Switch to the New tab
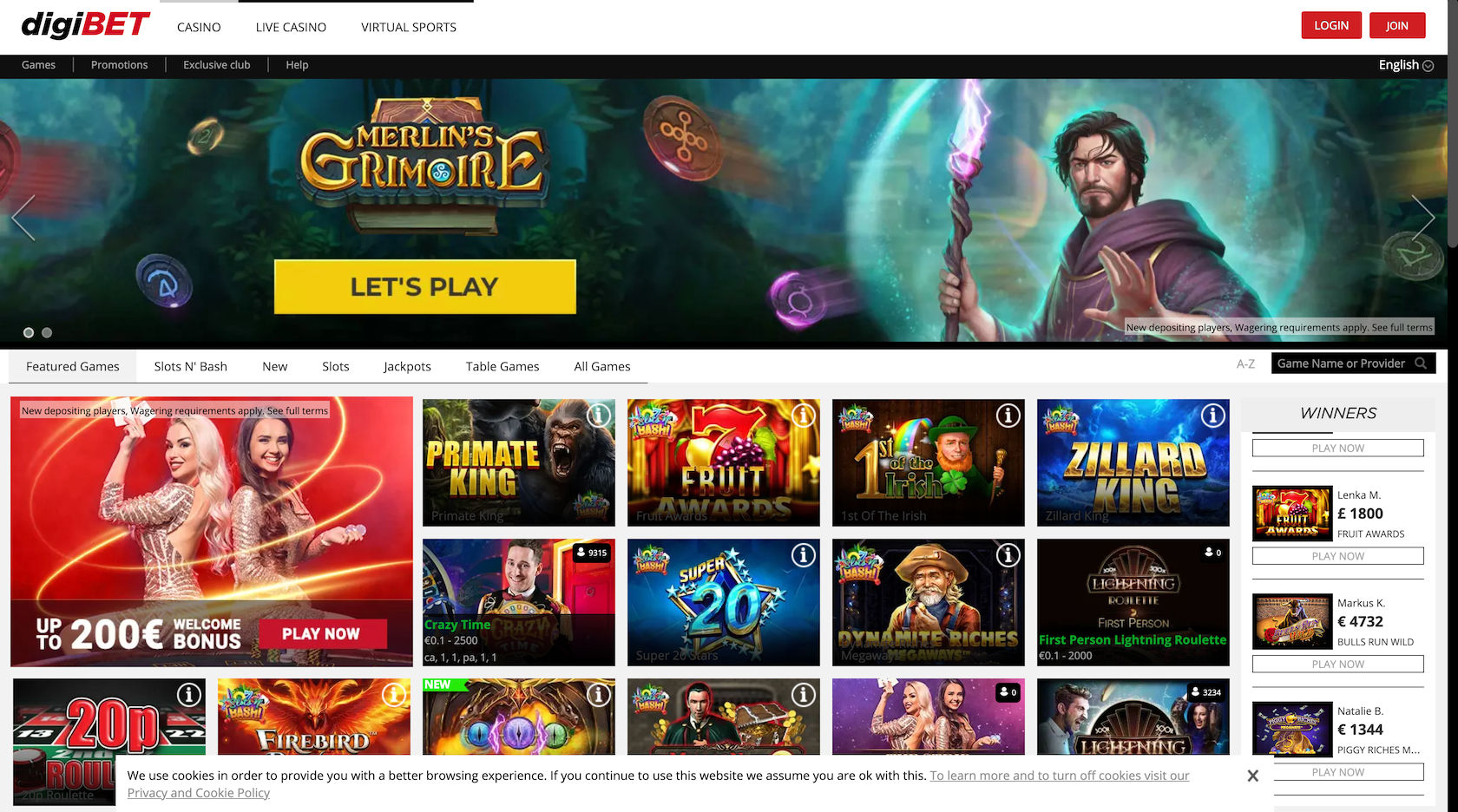This screenshot has height=812, width=1458. [275, 366]
